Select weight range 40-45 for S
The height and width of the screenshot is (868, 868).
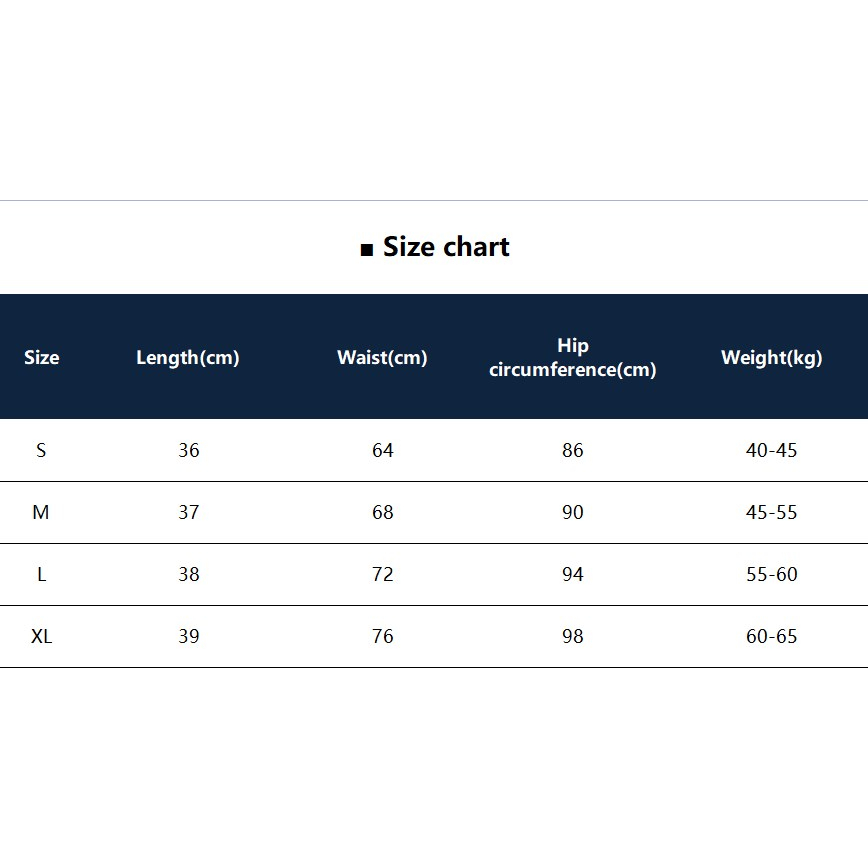[772, 450]
